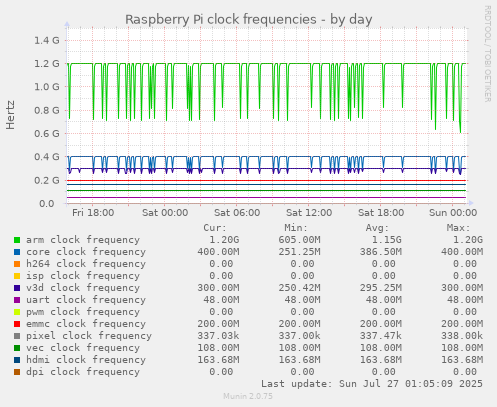
Task: Select the 'dpi clock frequency' legend label
Action: point(83,372)
